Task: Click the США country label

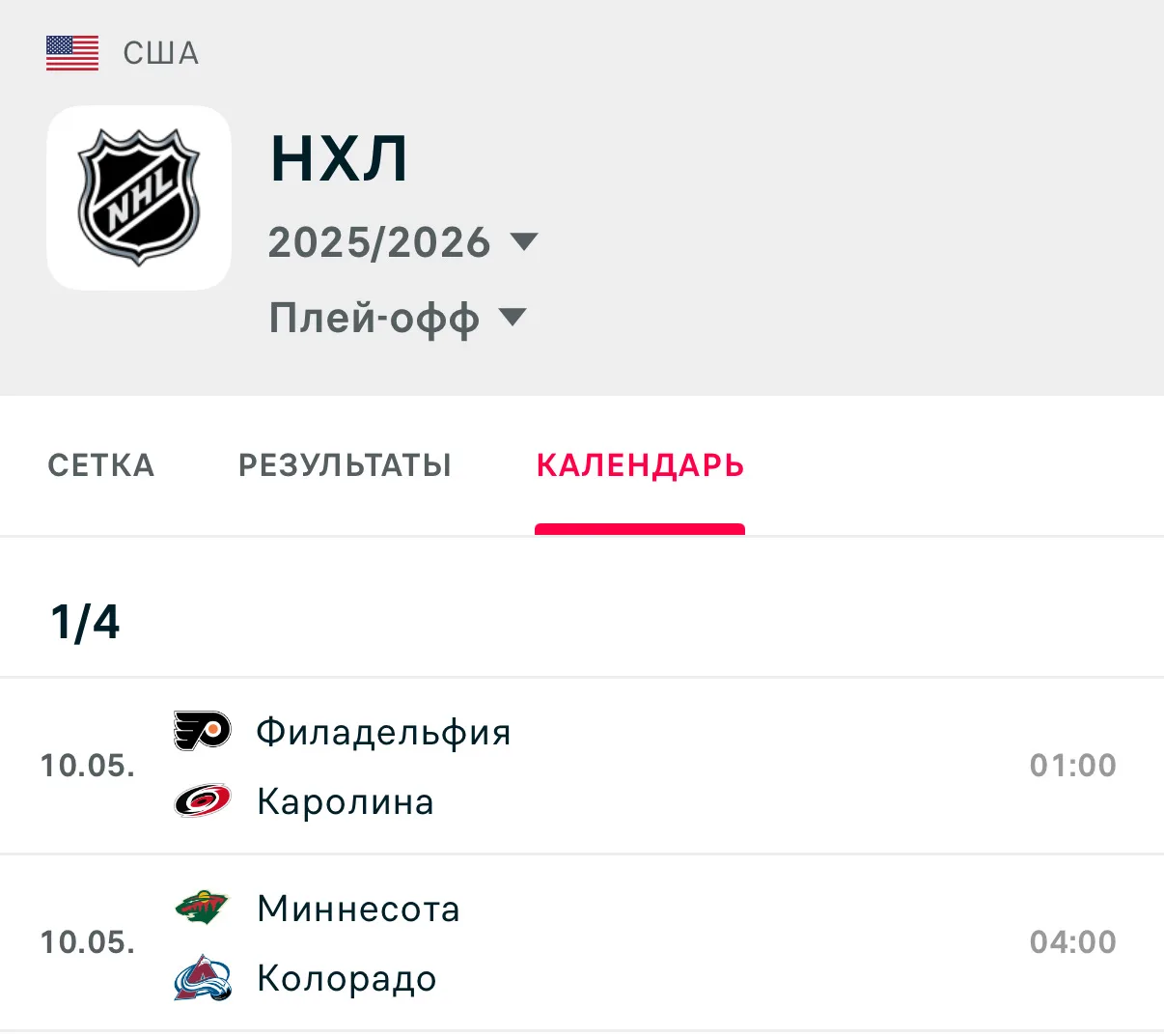Action: pyautogui.click(x=160, y=53)
